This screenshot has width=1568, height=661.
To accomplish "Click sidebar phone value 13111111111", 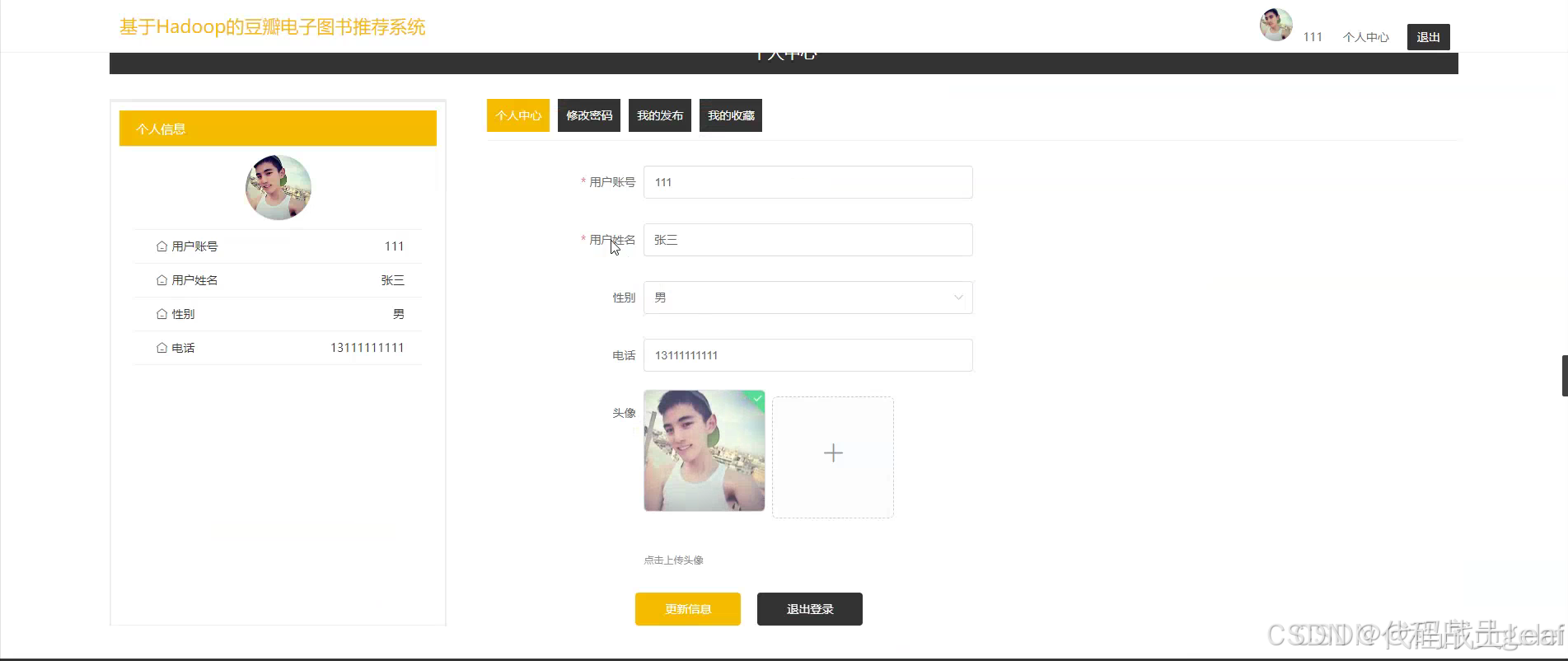I will pyautogui.click(x=367, y=348).
